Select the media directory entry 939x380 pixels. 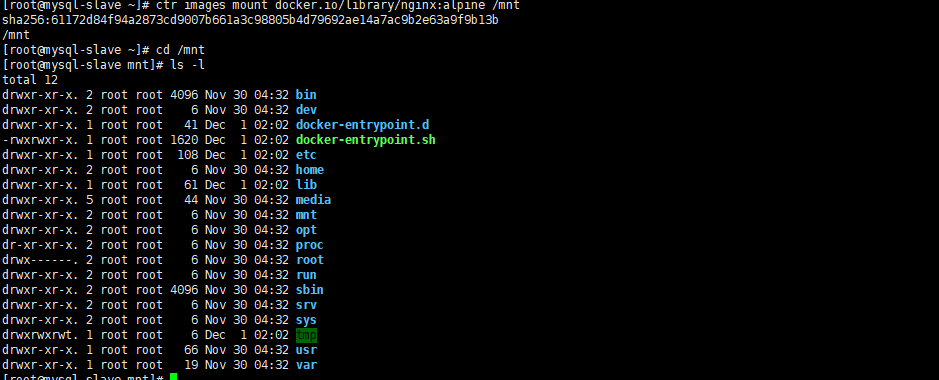[x=313, y=199]
